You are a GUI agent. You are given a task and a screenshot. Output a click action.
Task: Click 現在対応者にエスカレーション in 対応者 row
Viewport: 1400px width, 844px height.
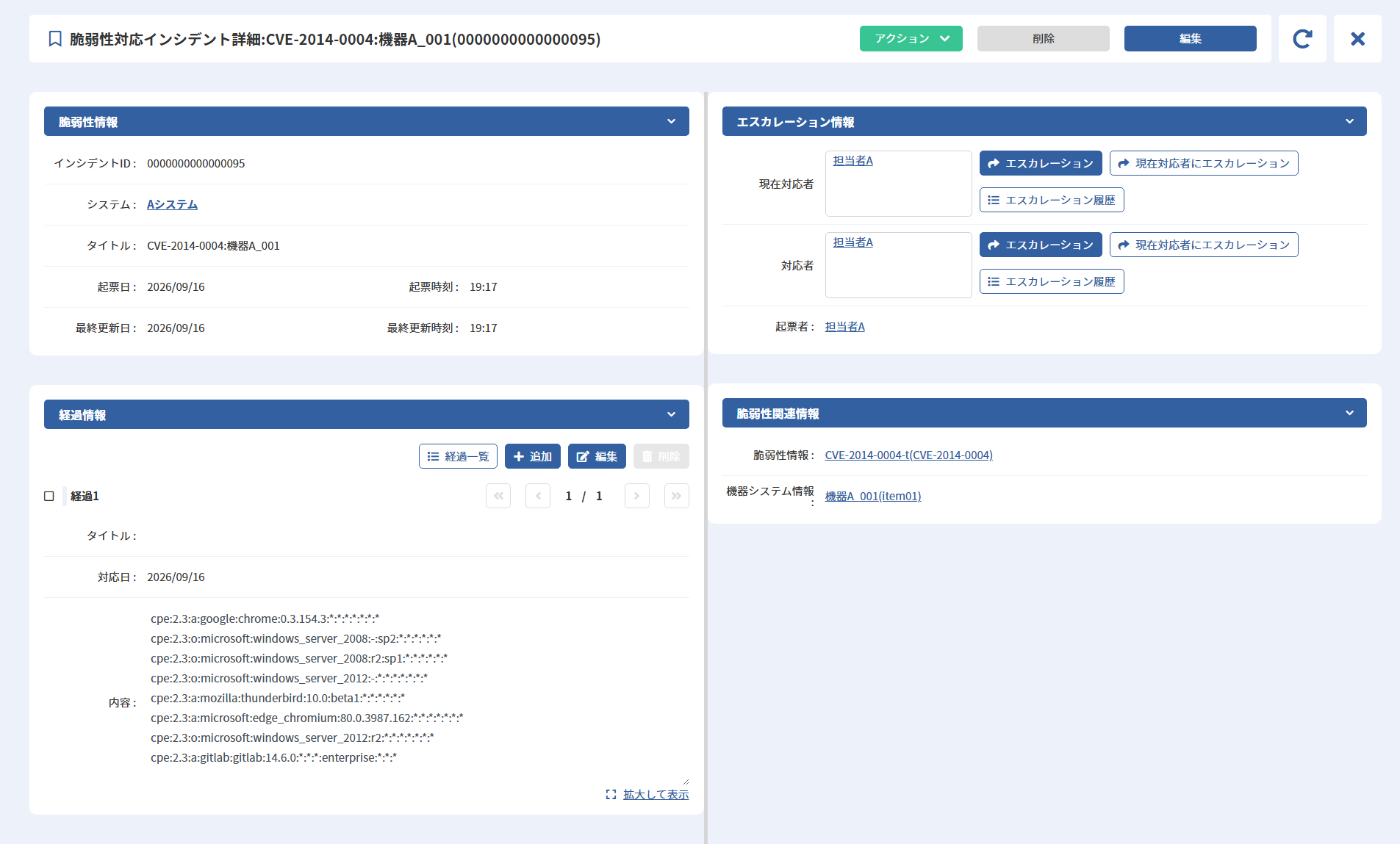click(1204, 245)
